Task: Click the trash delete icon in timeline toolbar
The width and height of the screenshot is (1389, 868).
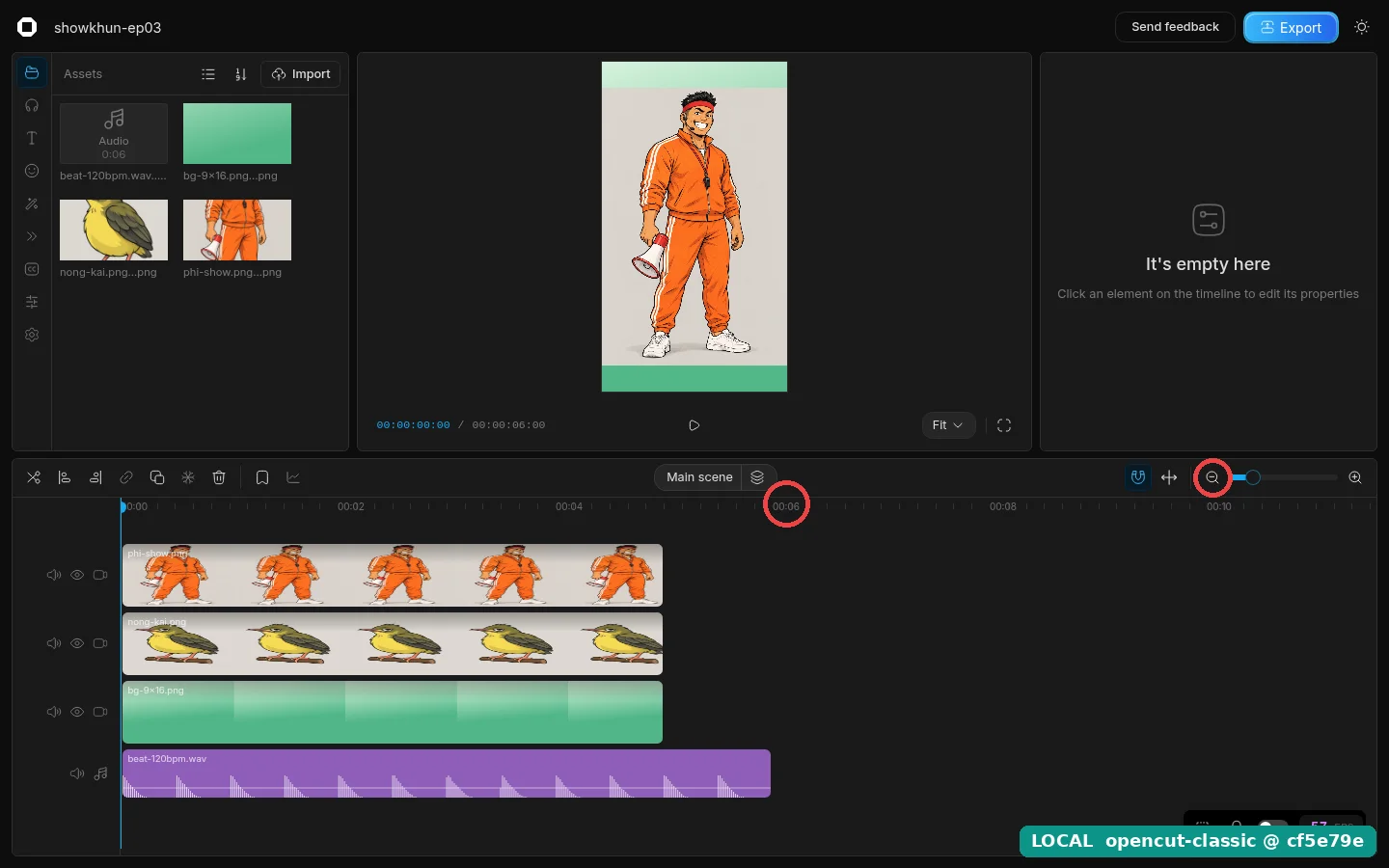Action: point(219,477)
